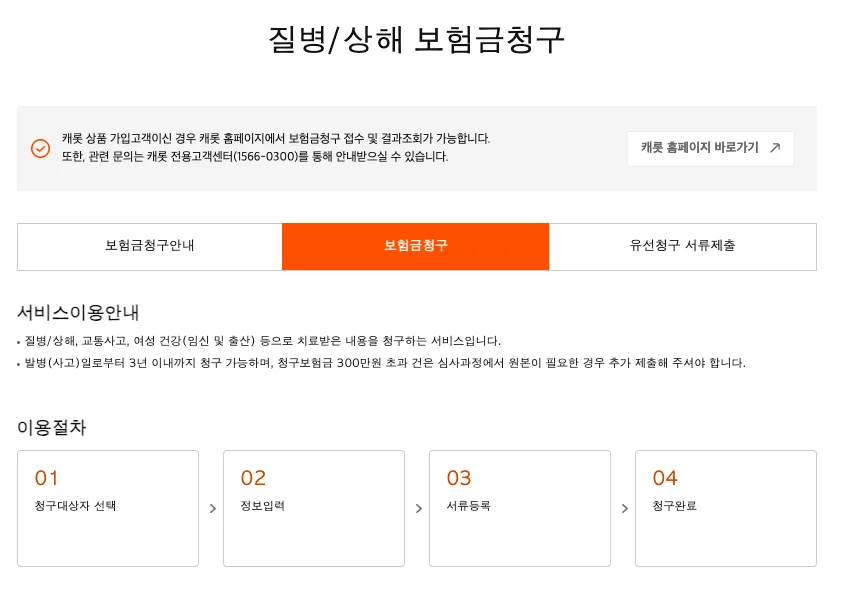Click the orange 04 step number

665,478
